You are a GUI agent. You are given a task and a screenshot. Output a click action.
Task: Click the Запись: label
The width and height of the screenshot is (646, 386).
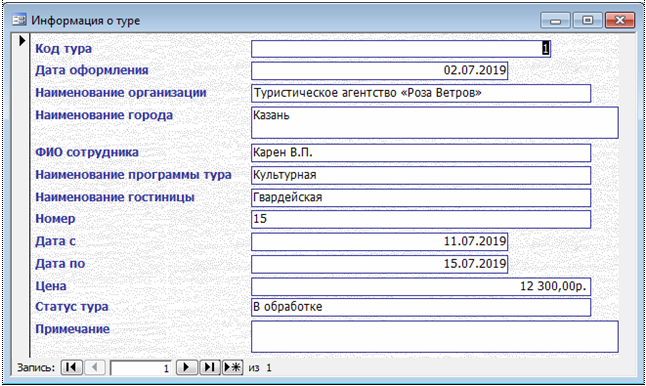[x=36, y=367]
